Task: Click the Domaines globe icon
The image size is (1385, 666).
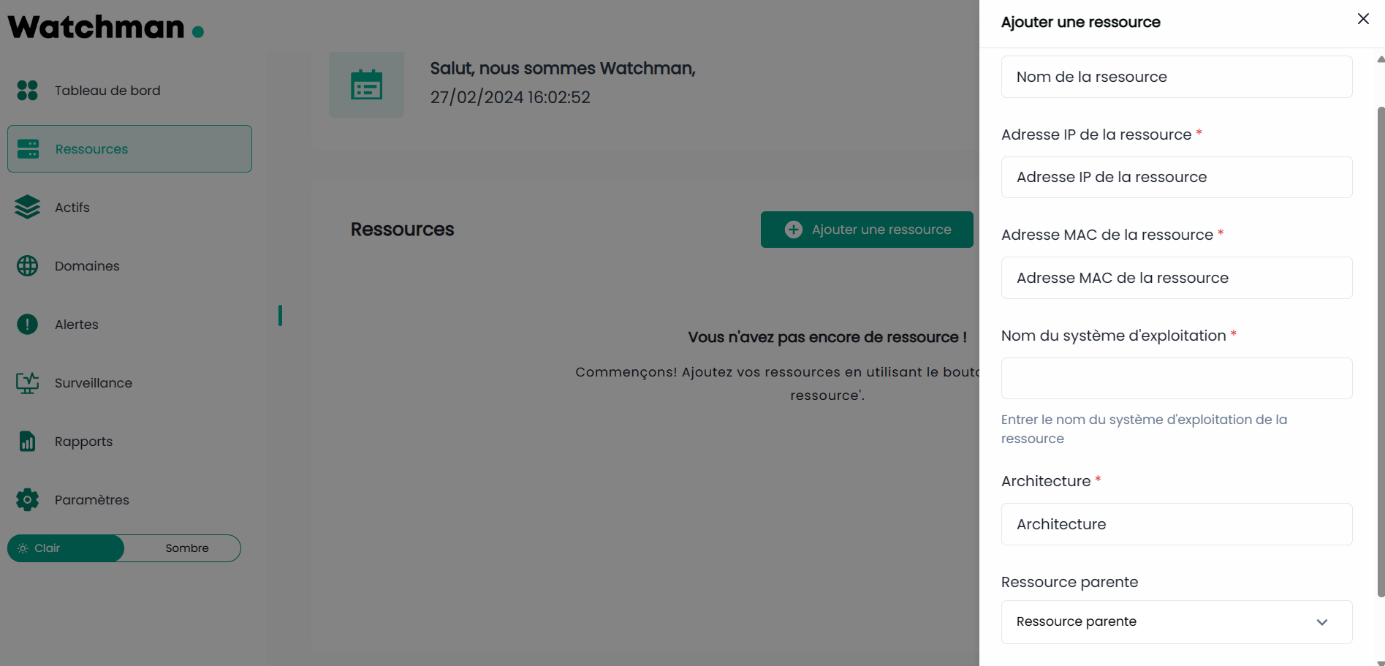Action: pyautogui.click(x=28, y=266)
